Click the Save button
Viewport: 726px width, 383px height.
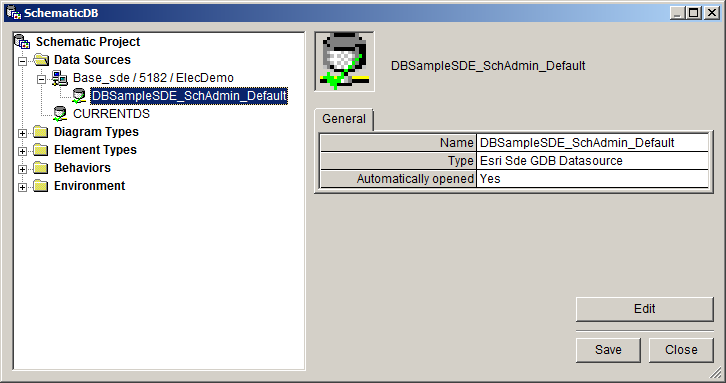608,350
